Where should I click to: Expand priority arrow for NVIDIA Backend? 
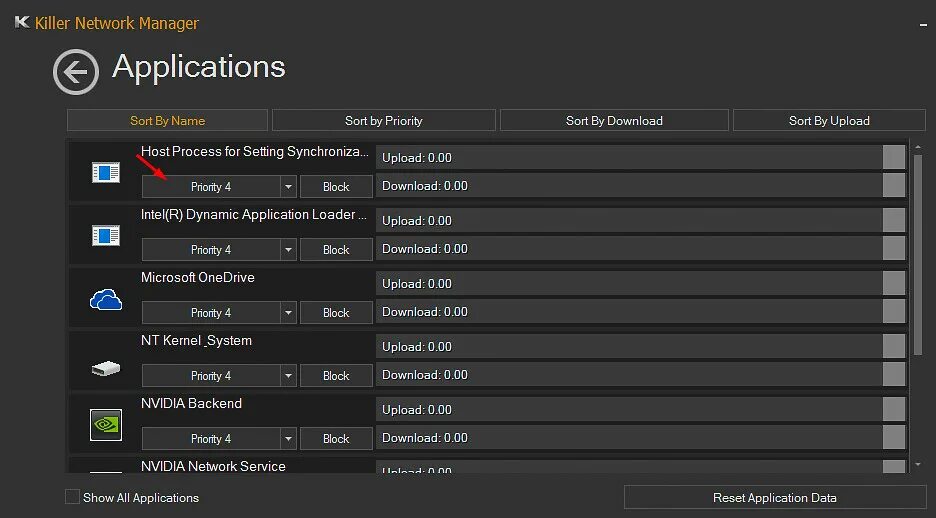[x=288, y=439]
